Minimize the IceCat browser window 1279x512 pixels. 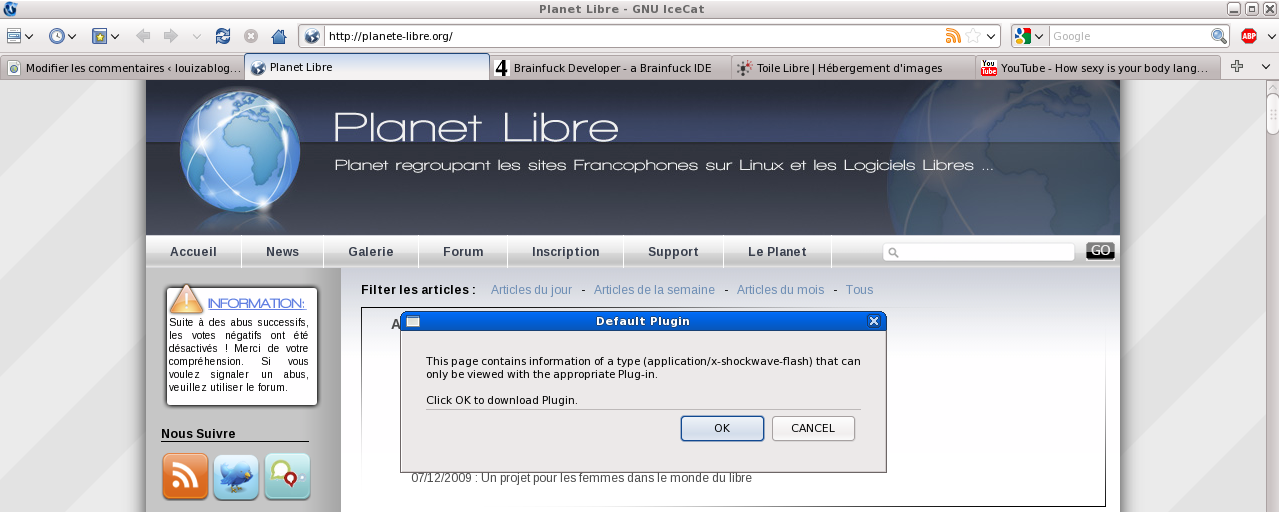[1235, 9]
